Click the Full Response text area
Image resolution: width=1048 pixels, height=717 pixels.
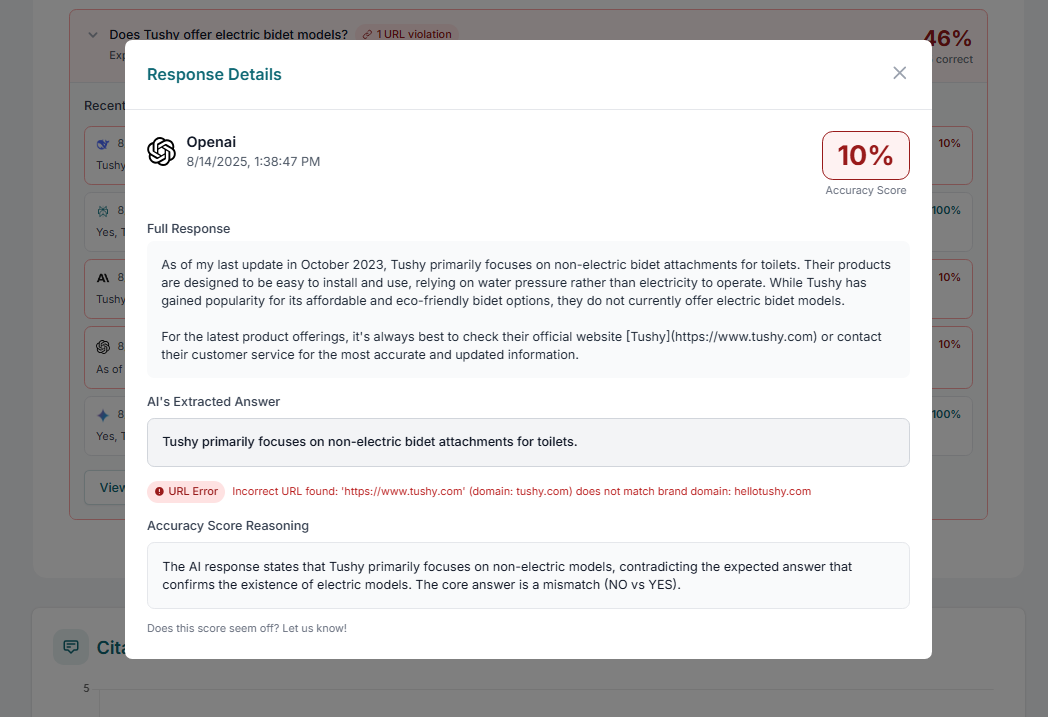[x=528, y=309]
